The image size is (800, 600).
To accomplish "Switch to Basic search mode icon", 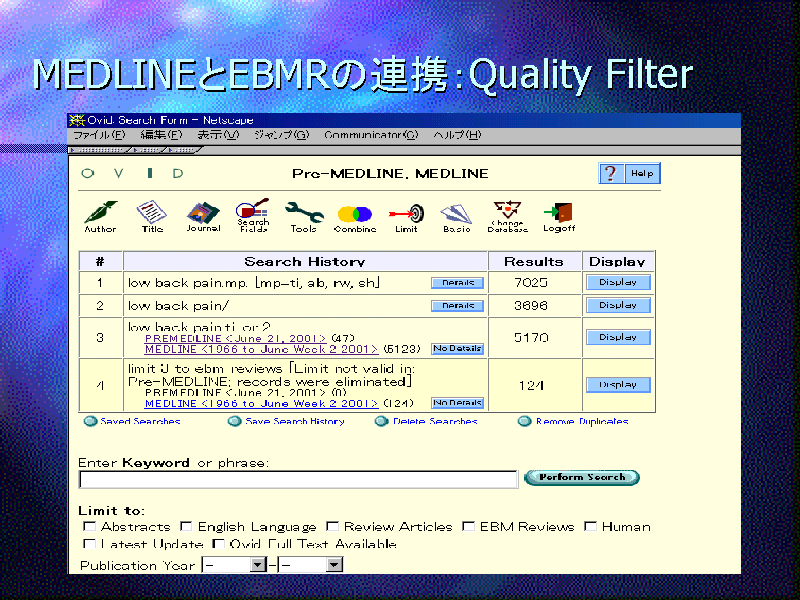I will pyautogui.click(x=457, y=214).
